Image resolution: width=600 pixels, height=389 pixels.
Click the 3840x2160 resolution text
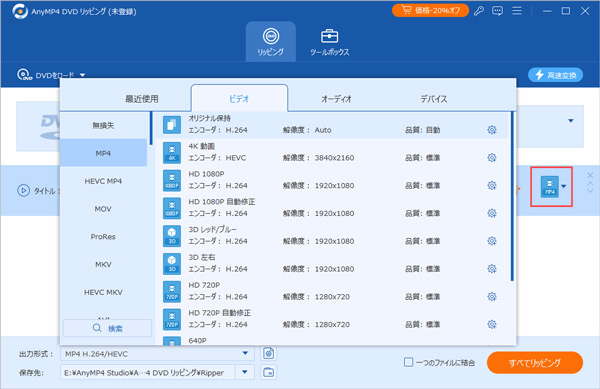(334, 158)
